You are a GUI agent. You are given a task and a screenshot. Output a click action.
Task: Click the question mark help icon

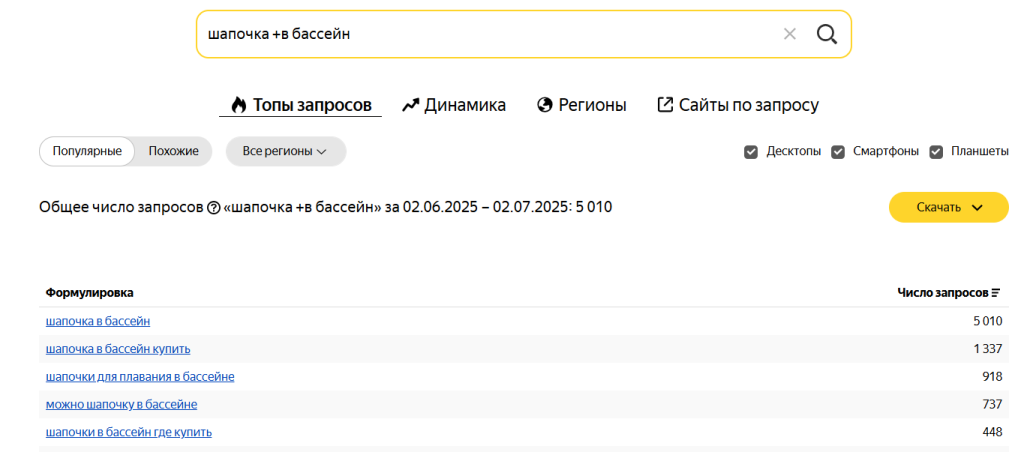(213, 208)
